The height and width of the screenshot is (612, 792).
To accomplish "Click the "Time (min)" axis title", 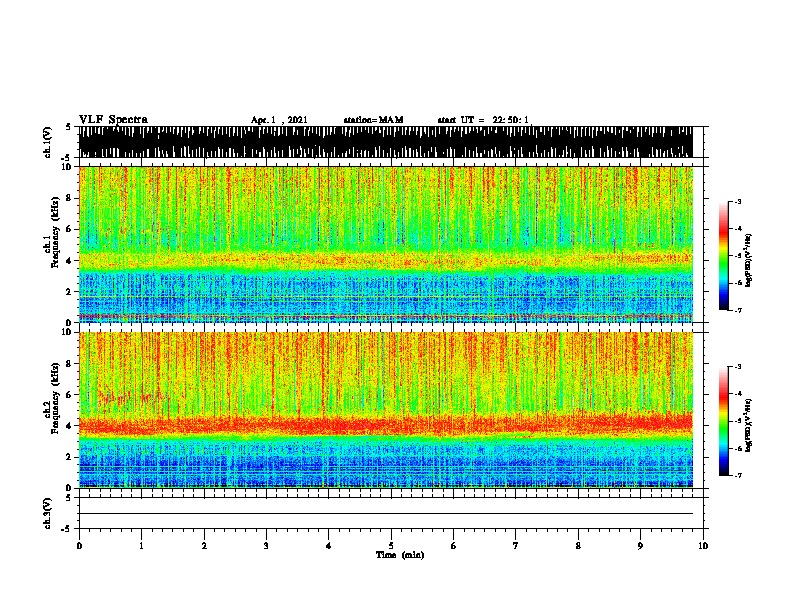I will pyautogui.click(x=400, y=555).
